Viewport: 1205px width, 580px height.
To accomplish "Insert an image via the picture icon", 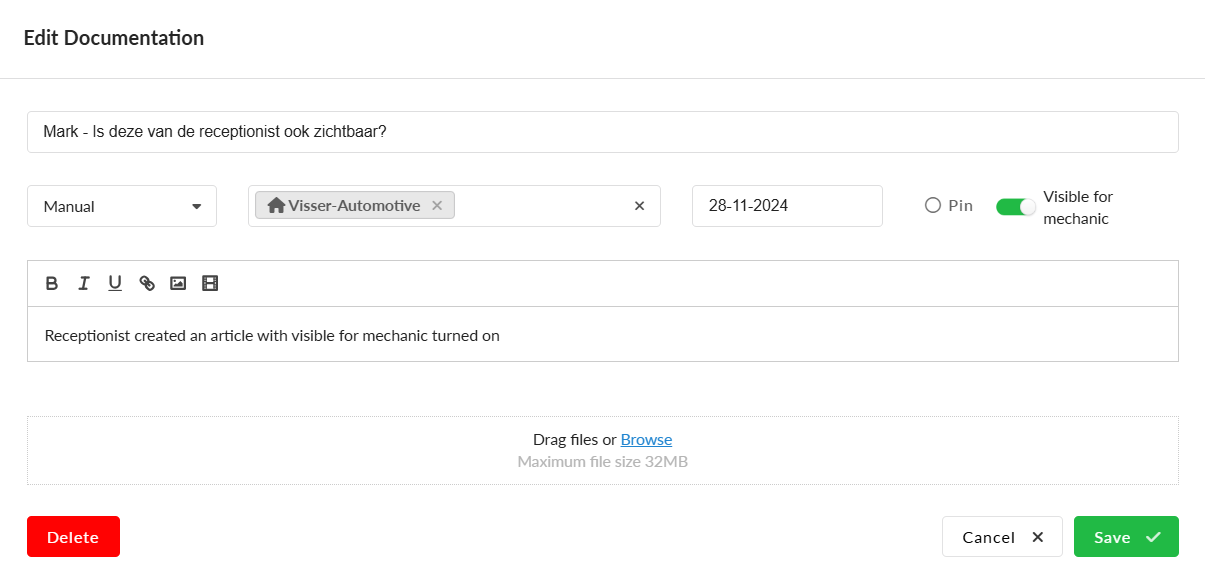I will pos(178,284).
